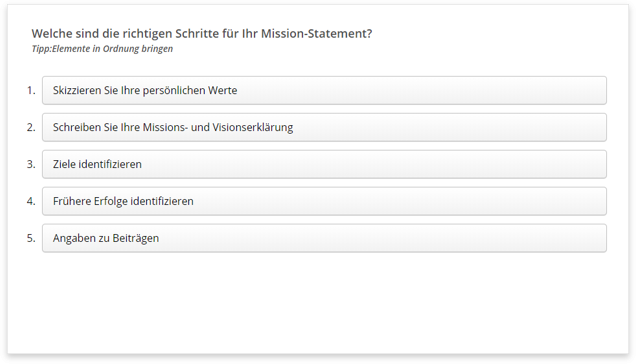This screenshot has width=636, height=364.
Task: Click the word 'Werte' in item one
Action: point(222,90)
